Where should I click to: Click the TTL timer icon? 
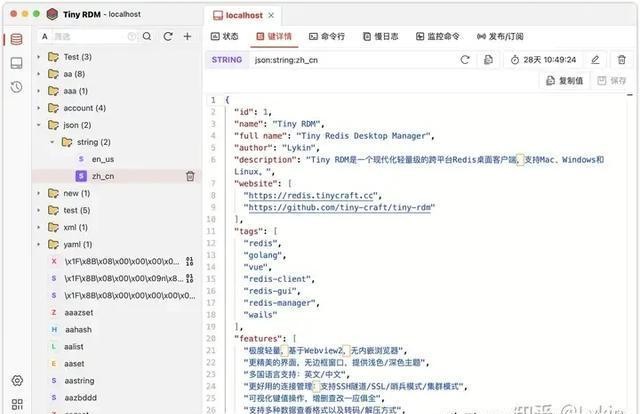515,60
